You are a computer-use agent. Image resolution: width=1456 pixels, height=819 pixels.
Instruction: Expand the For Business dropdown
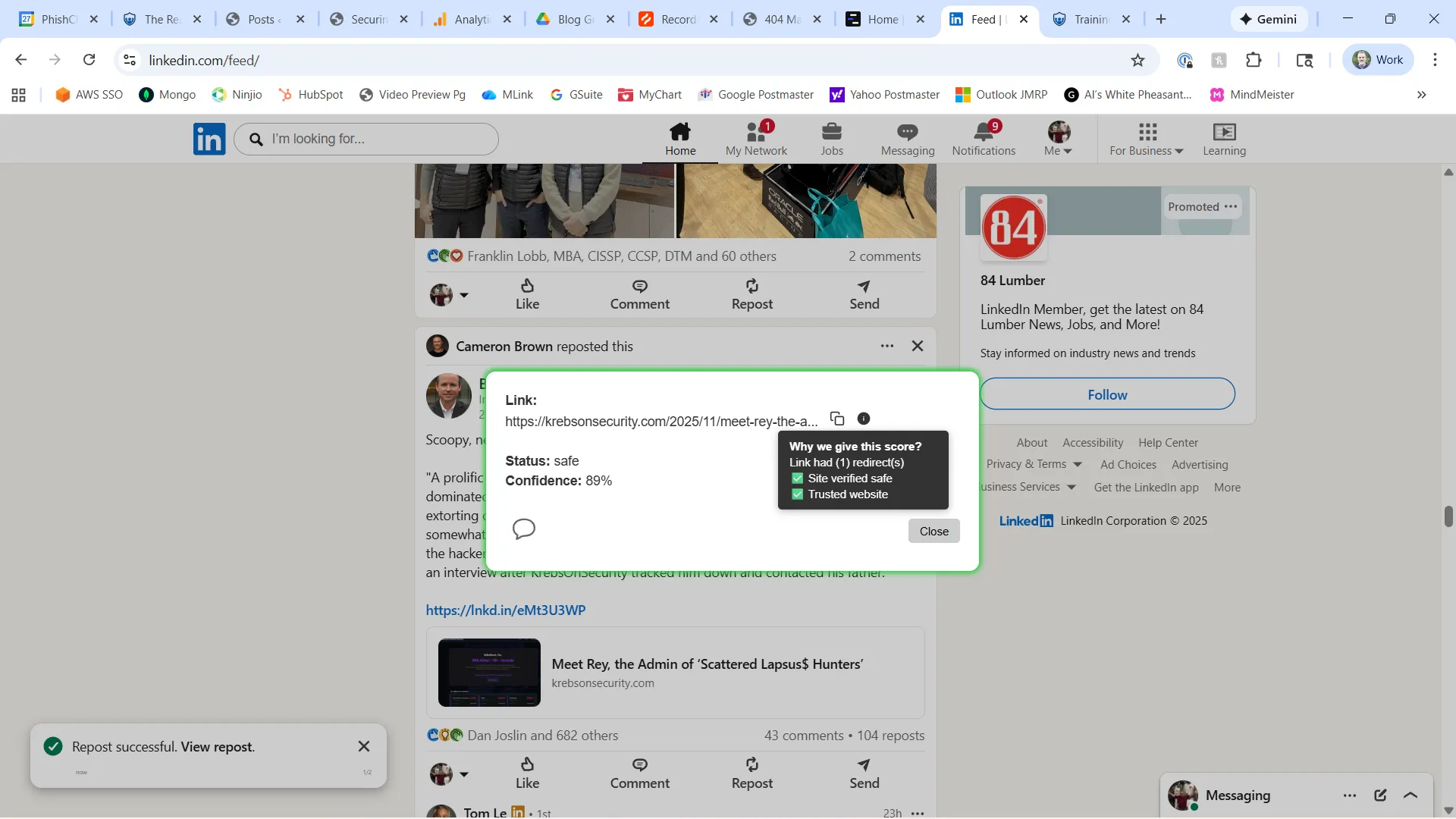pyautogui.click(x=1145, y=138)
